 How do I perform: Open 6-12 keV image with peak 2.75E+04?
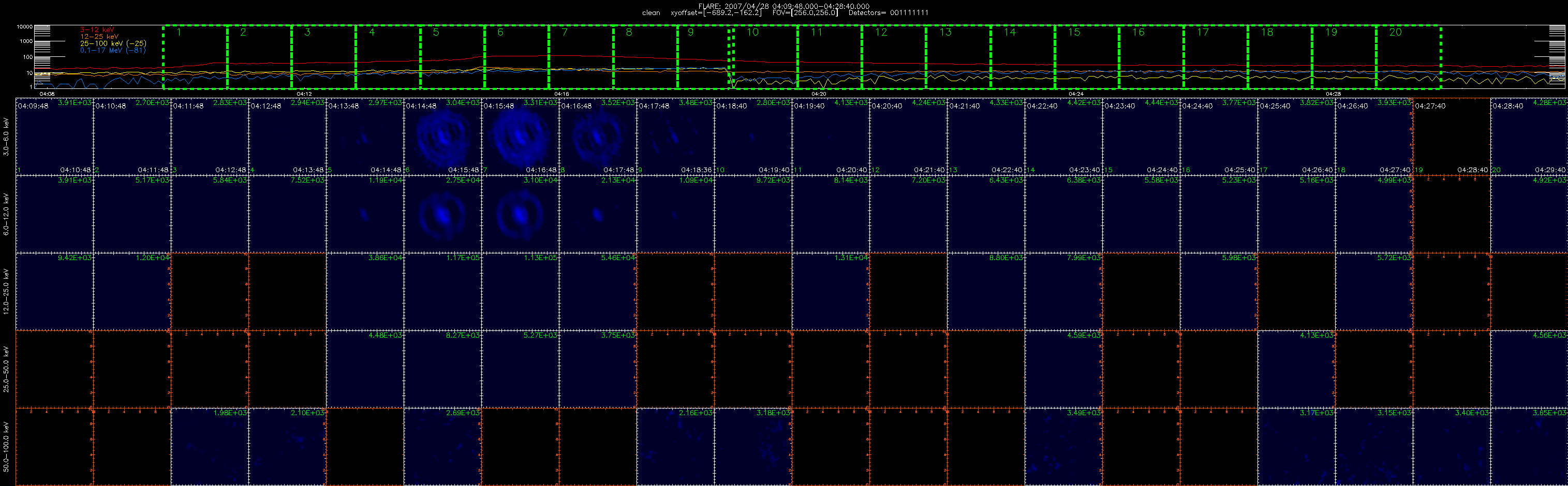pyautogui.click(x=442, y=214)
